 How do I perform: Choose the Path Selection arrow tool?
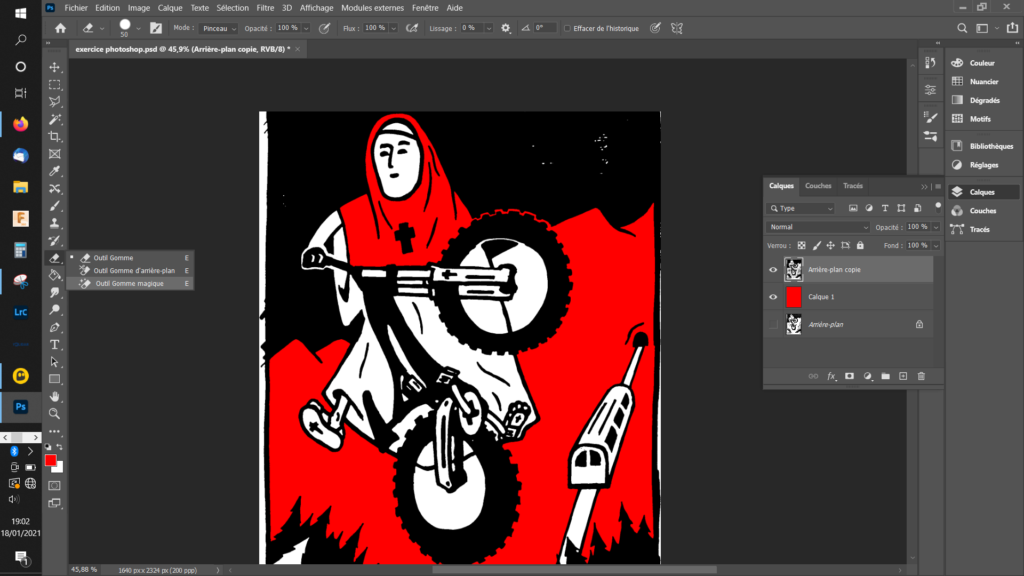pos(55,362)
